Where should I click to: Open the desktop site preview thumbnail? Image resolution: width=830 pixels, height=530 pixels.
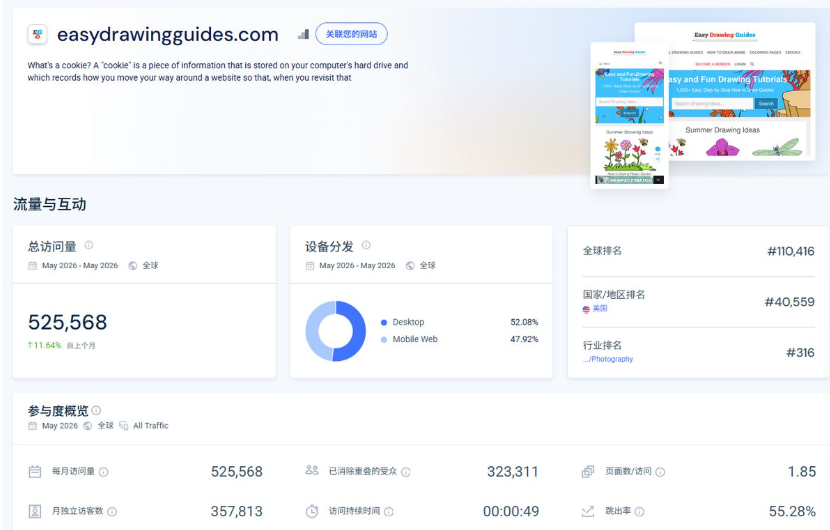click(x=741, y=91)
